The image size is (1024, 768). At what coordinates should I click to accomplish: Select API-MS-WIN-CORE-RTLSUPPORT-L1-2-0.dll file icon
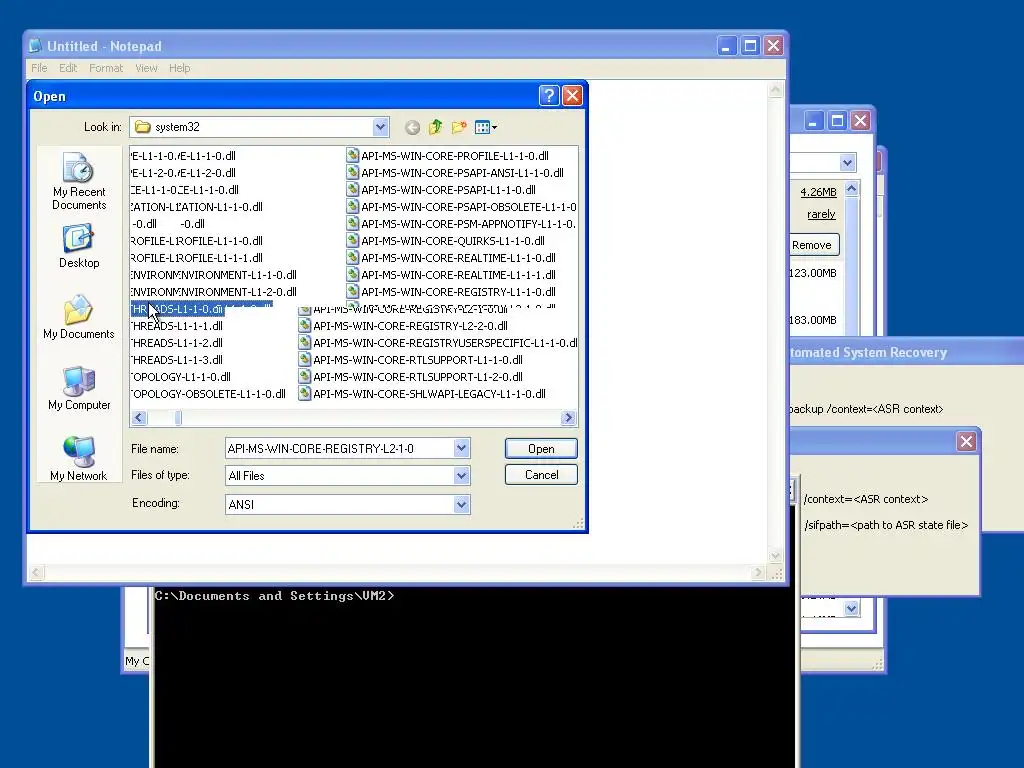point(304,376)
